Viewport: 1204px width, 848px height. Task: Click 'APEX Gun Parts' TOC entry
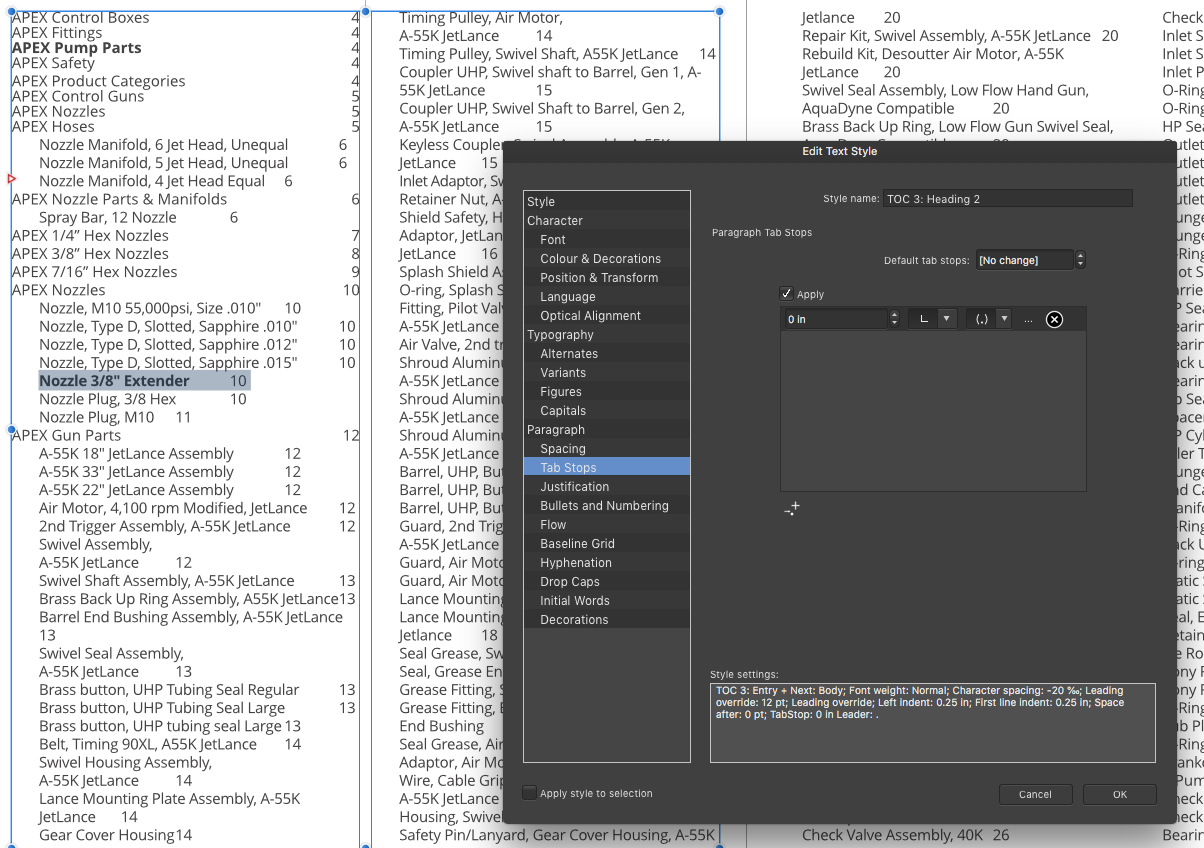(66, 435)
